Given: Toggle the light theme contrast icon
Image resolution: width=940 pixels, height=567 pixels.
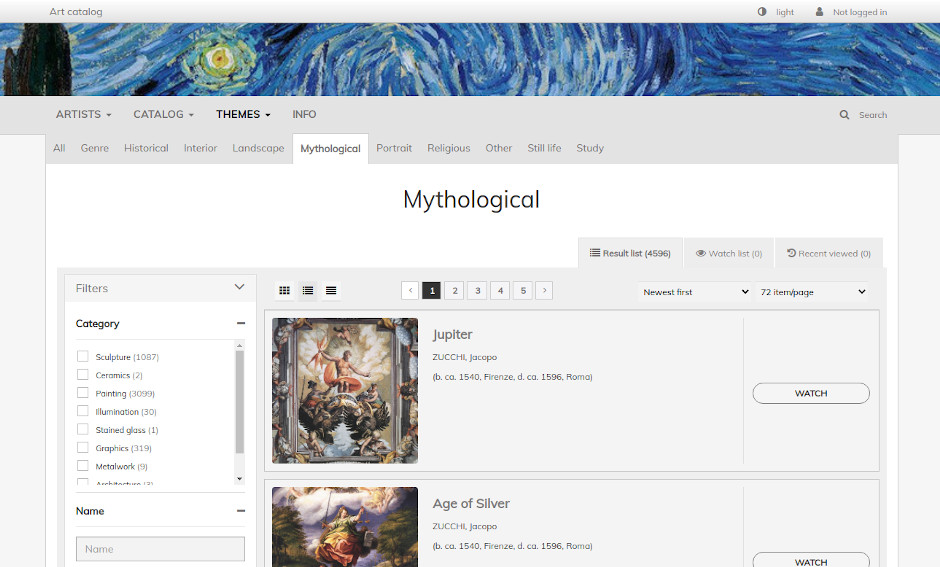Looking at the screenshot, I should click(x=762, y=12).
